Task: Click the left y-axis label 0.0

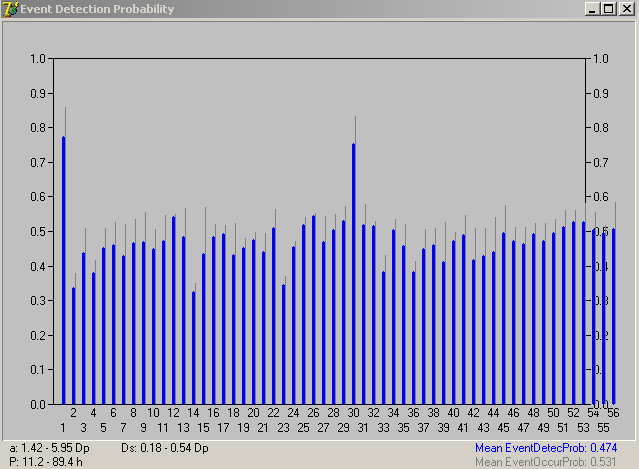Action: coord(38,405)
